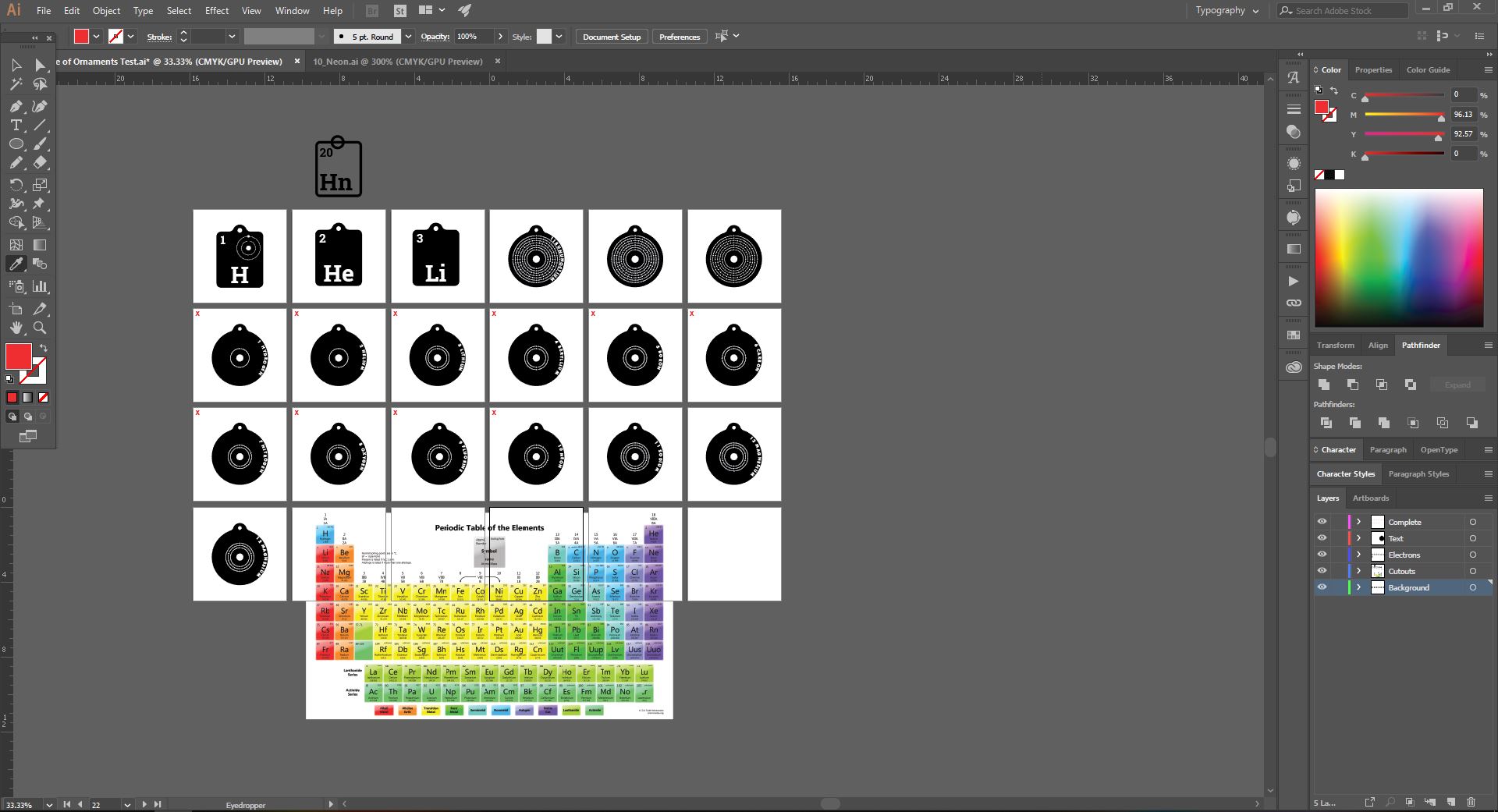Hide the Complete layer
The image size is (1498, 812).
pos(1322,522)
